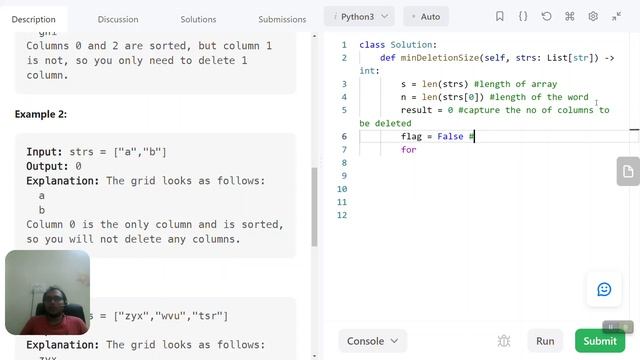Click the 'class Solution:' line
The image size is (640, 360).
[398, 45]
